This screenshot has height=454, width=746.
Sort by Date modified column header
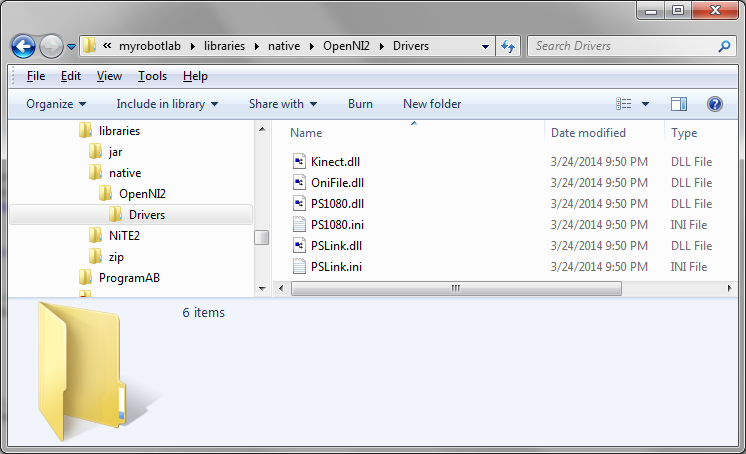click(588, 133)
